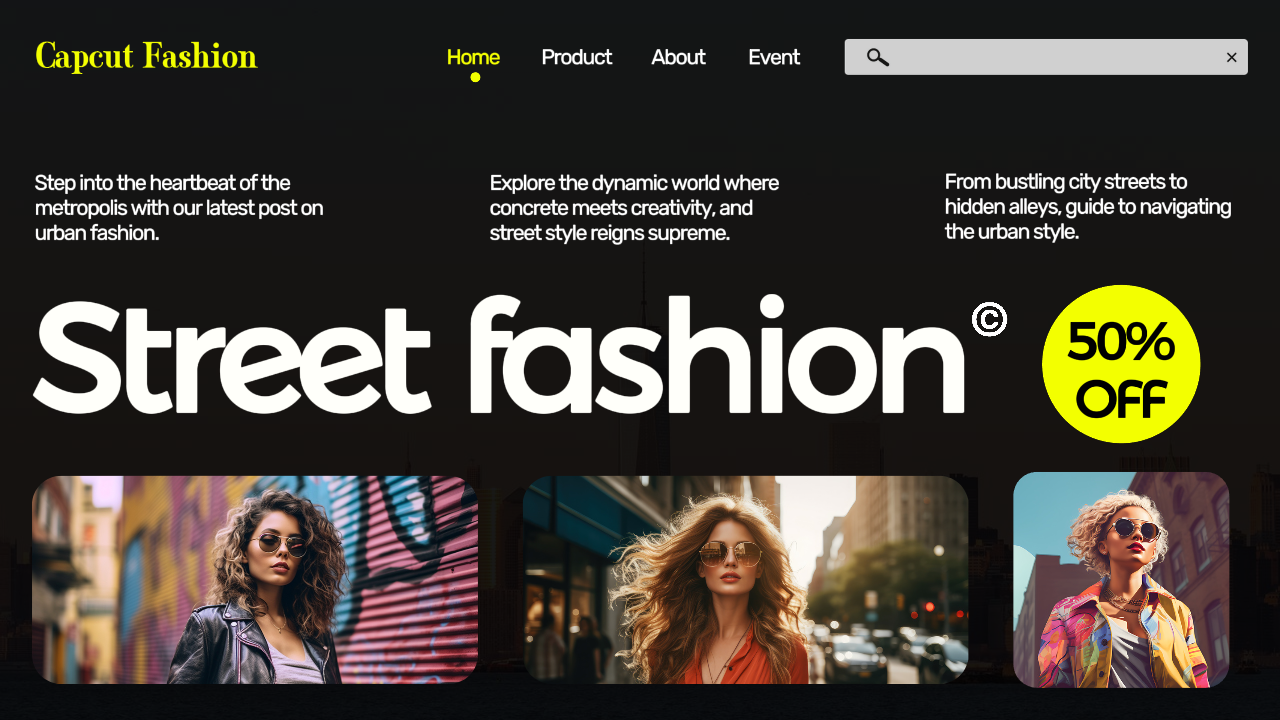Image resolution: width=1280 pixels, height=720 pixels.
Task: Click the word Street in the headline
Action: 232,356
